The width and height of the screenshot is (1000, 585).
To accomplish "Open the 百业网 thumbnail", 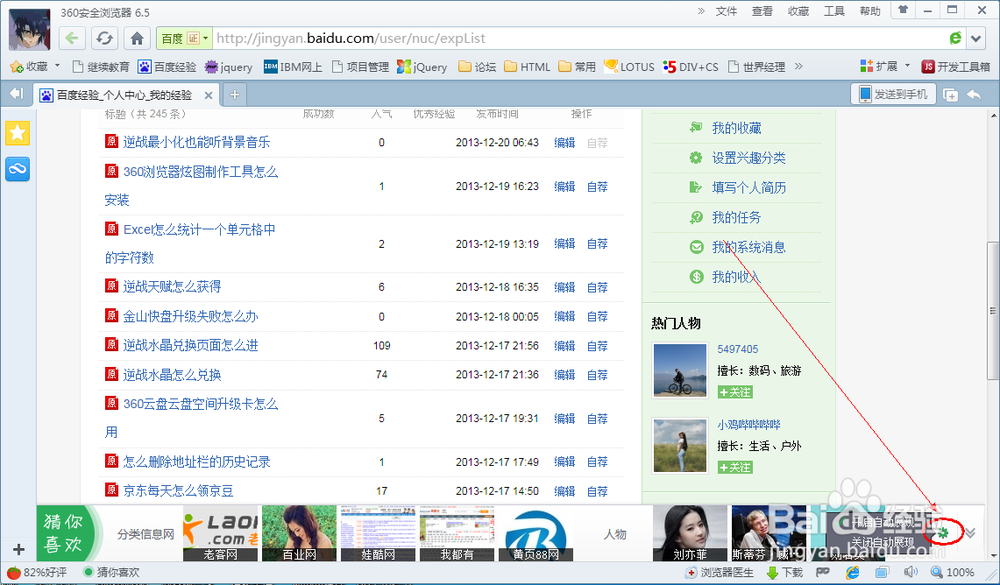I will (299, 533).
